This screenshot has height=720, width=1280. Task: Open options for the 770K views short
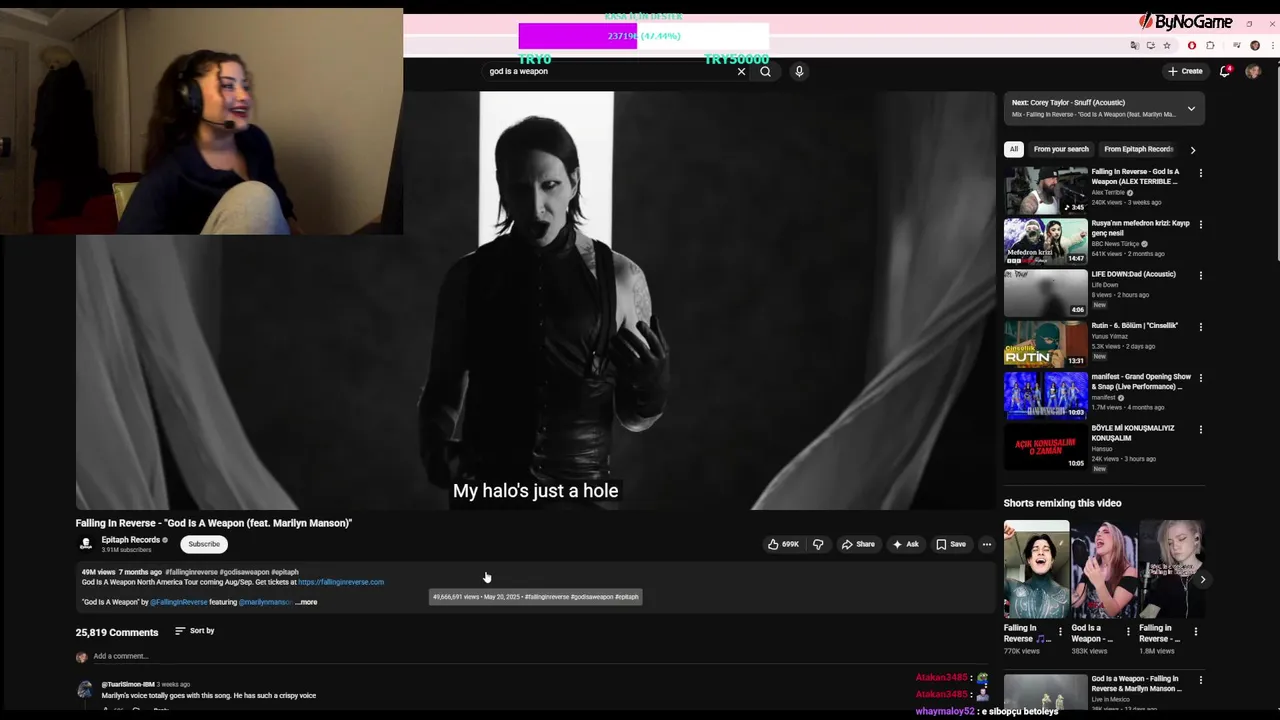(x=1060, y=632)
